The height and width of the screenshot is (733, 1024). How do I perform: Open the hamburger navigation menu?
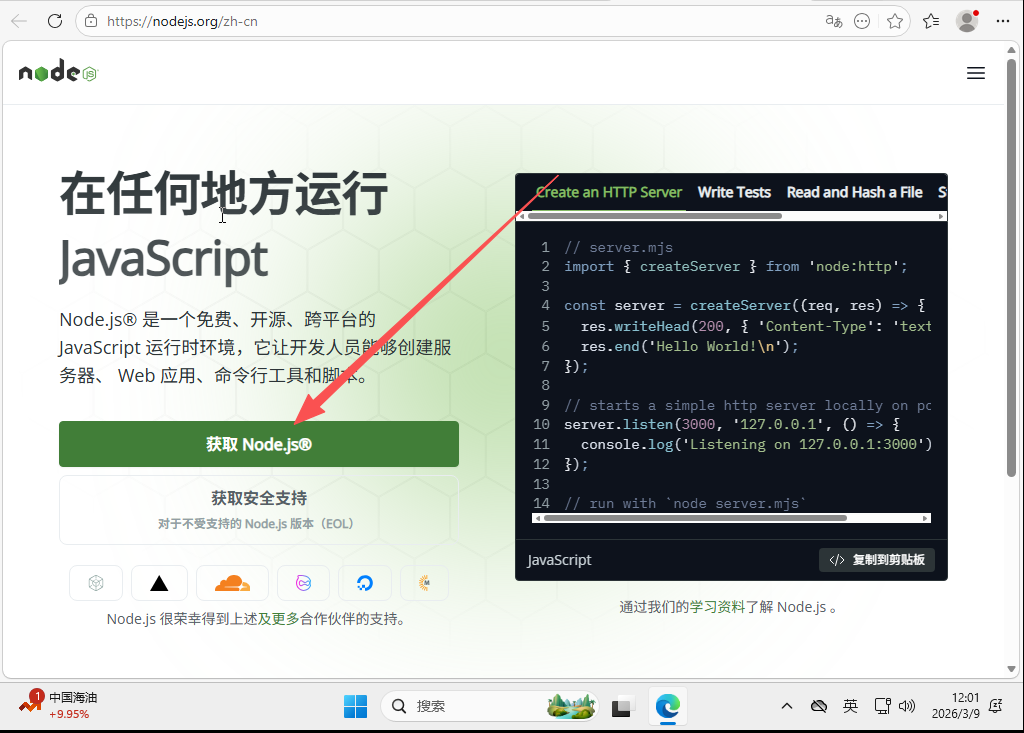(x=976, y=72)
